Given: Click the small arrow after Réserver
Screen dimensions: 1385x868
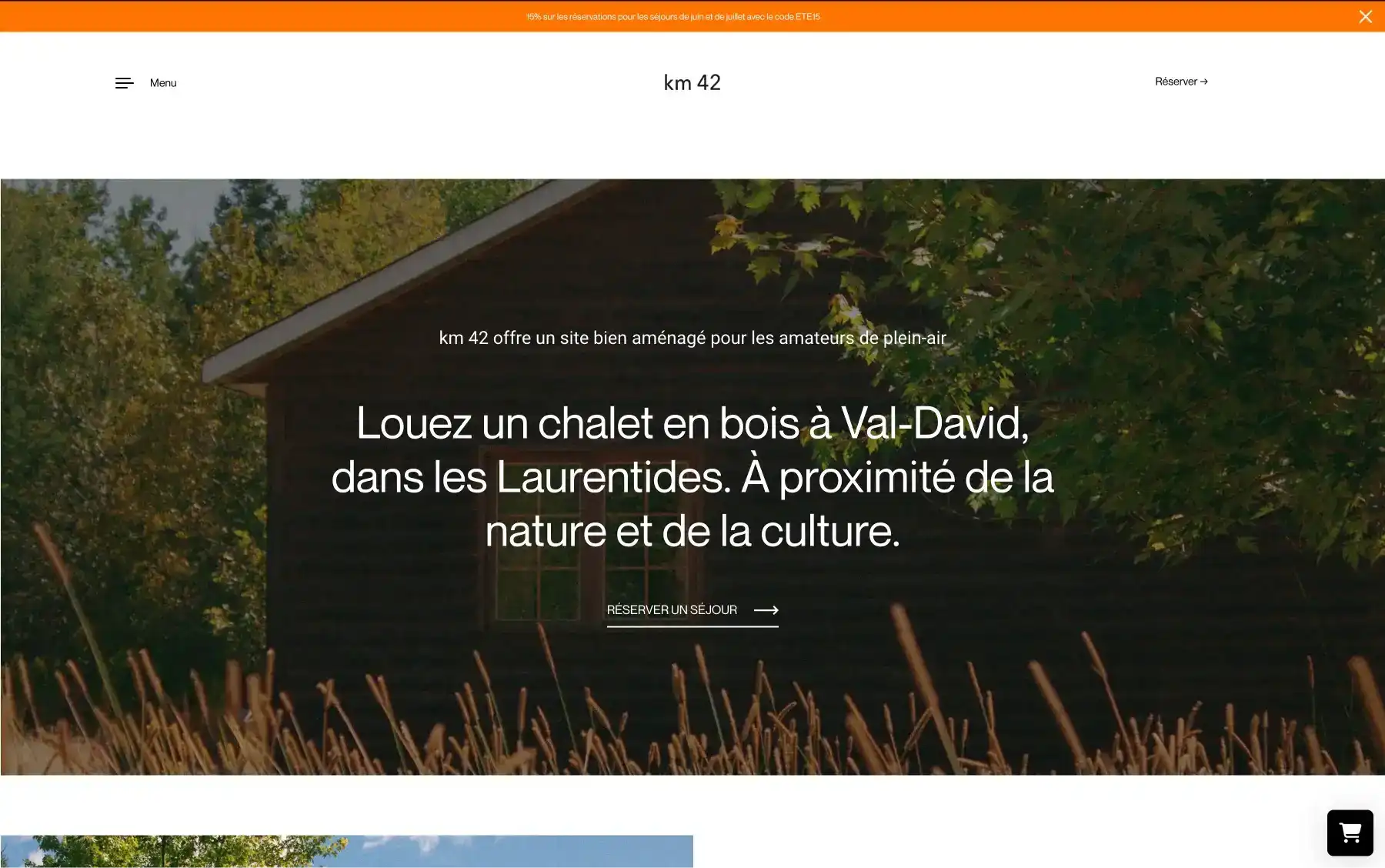Looking at the screenshot, I should click(x=1204, y=82).
